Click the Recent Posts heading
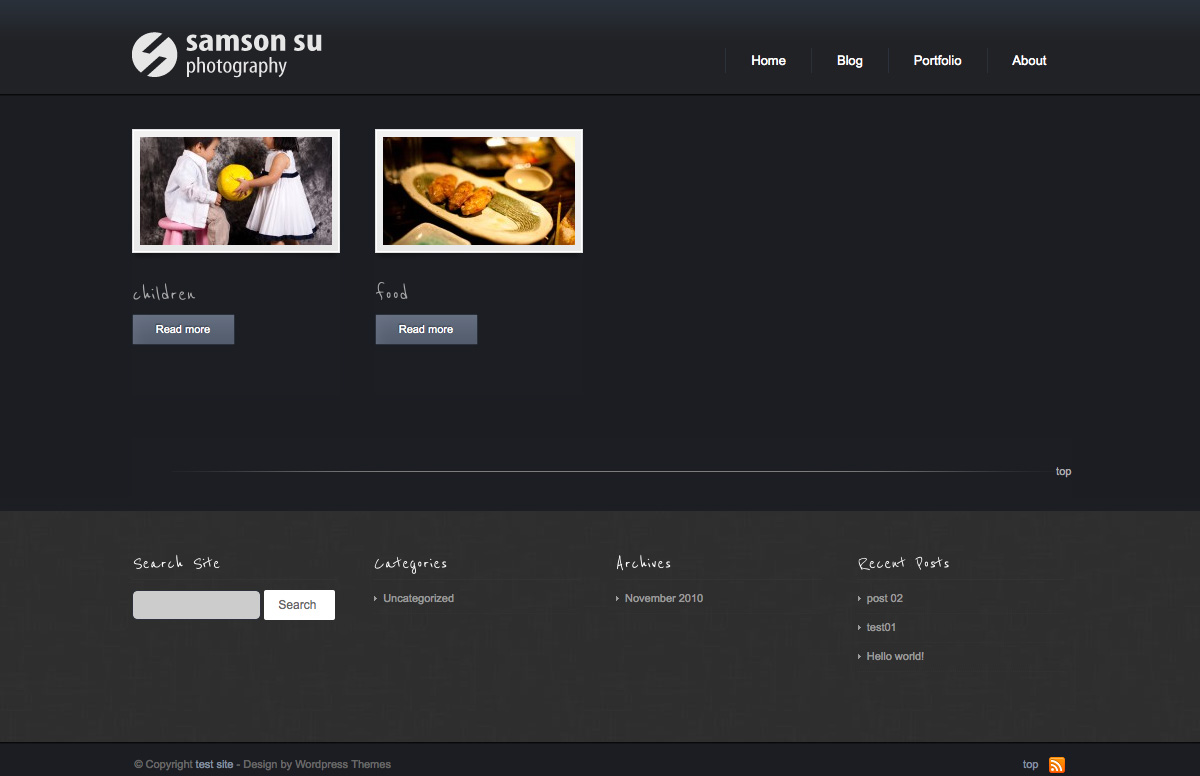 click(904, 564)
